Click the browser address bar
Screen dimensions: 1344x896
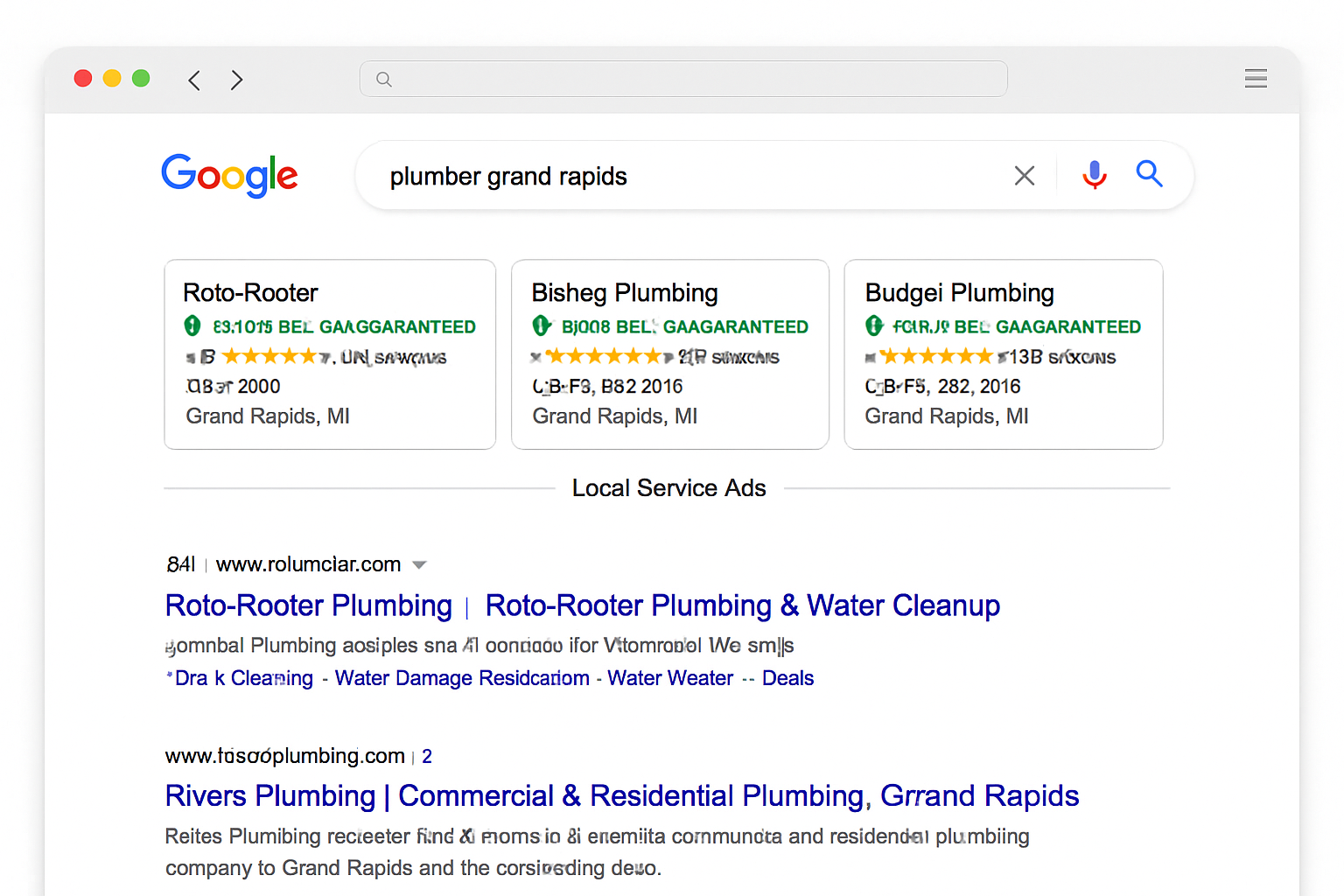click(682, 80)
